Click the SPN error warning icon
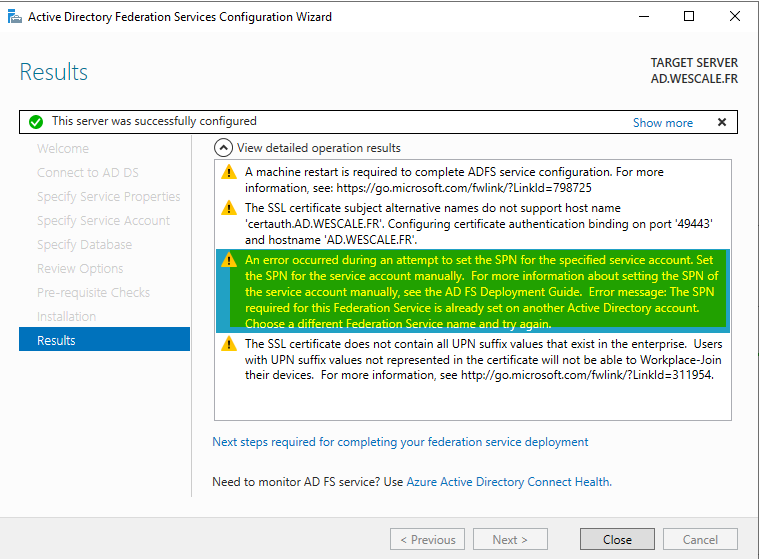The height and width of the screenshot is (559, 759). pos(228,260)
